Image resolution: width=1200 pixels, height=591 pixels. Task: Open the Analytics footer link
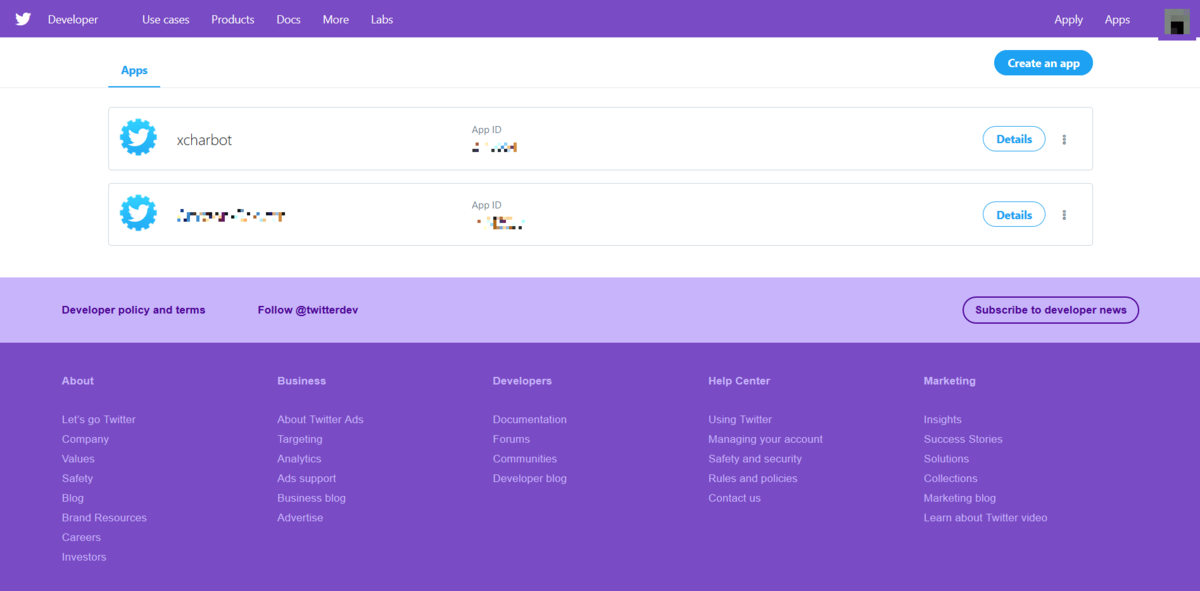299,459
